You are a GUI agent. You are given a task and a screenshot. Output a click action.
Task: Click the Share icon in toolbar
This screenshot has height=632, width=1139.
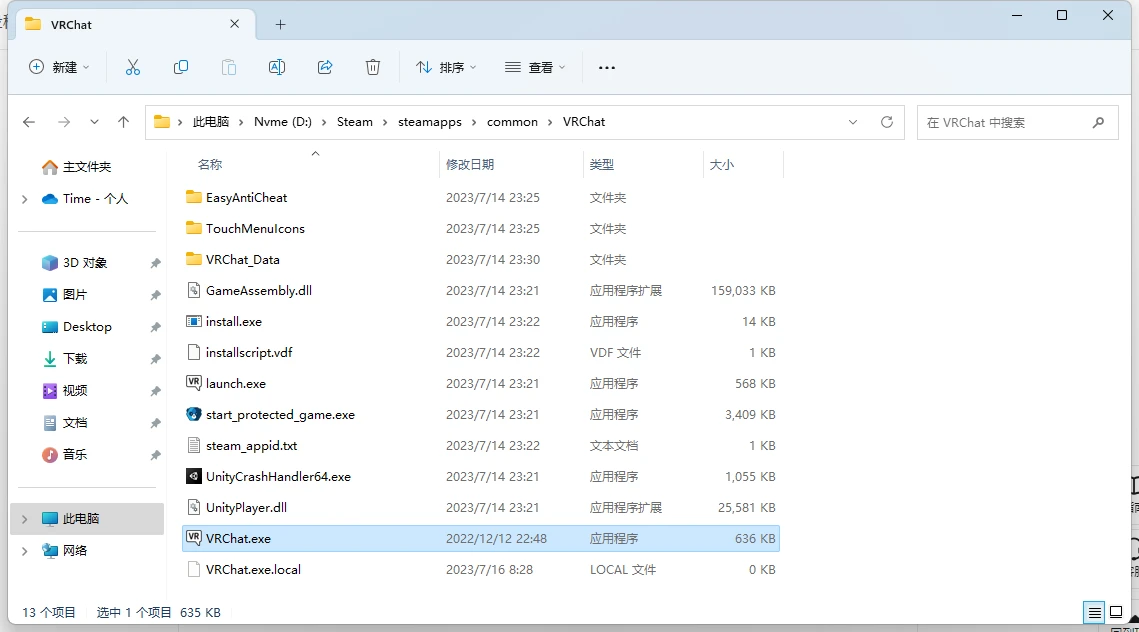coord(325,68)
